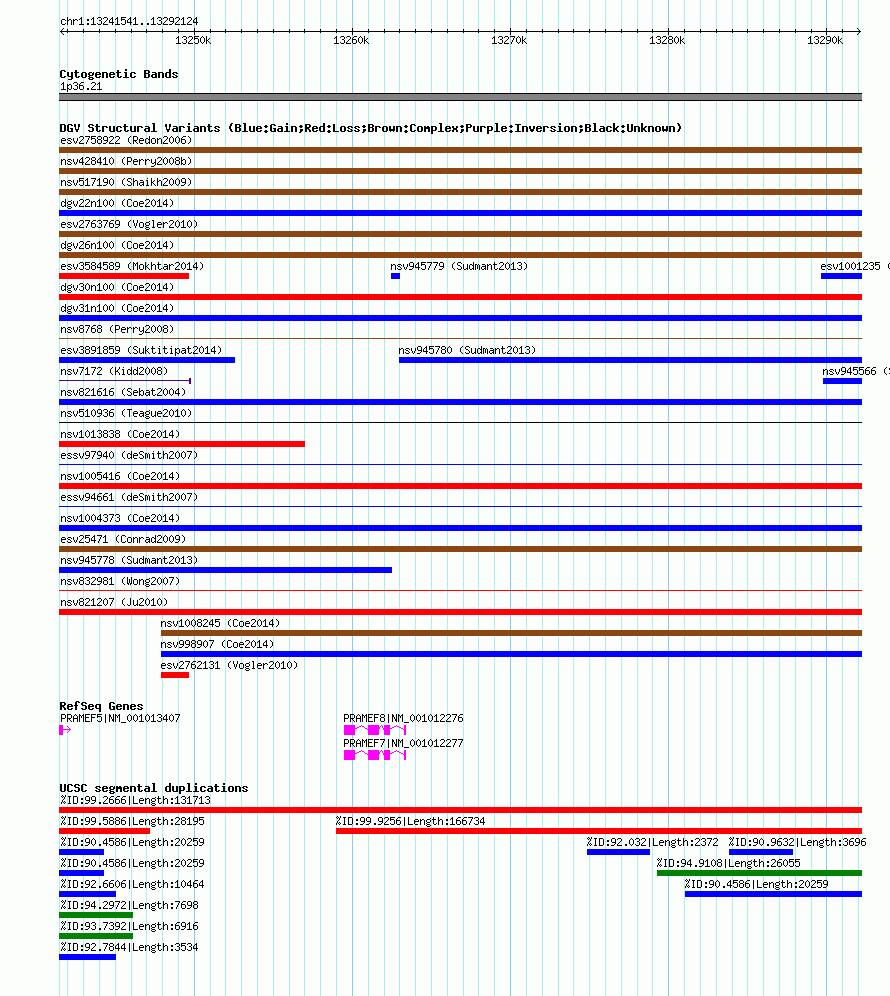Open the %ID:92.032|Length:2372 duplication
The width and height of the screenshot is (890, 996).
click(x=618, y=852)
